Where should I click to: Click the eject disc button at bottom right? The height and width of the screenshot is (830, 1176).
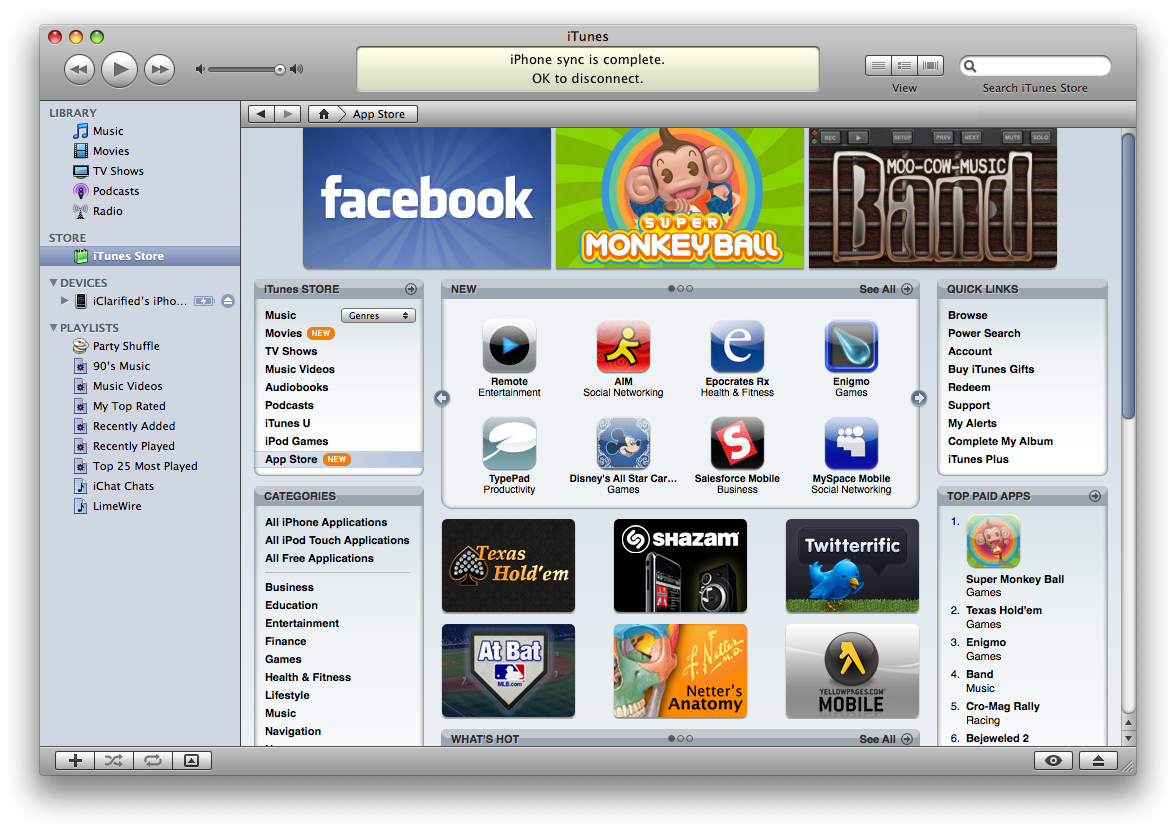pyautogui.click(x=1098, y=760)
